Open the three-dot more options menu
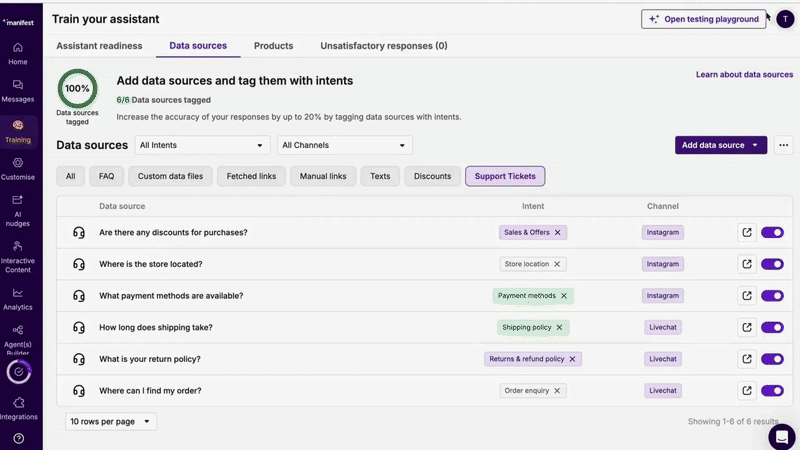This screenshot has width=800, height=450. click(x=784, y=145)
